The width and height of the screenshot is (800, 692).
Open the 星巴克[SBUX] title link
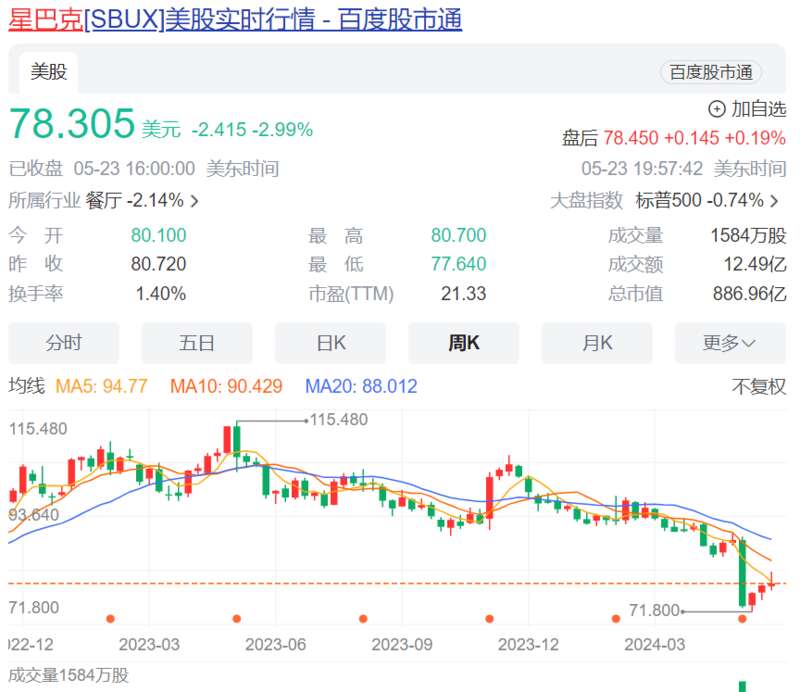[x=235, y=20]
